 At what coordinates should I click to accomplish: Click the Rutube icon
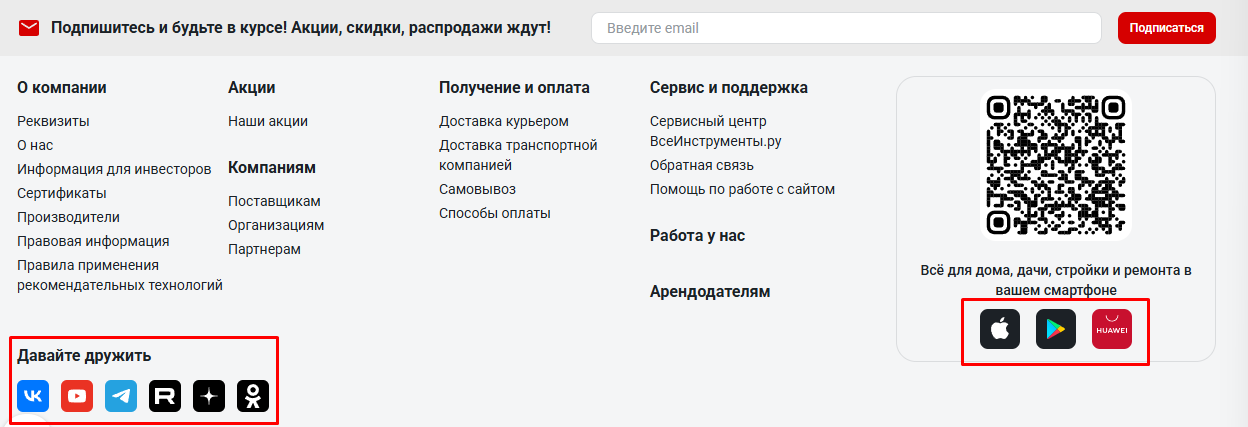[x=165, y=396]
